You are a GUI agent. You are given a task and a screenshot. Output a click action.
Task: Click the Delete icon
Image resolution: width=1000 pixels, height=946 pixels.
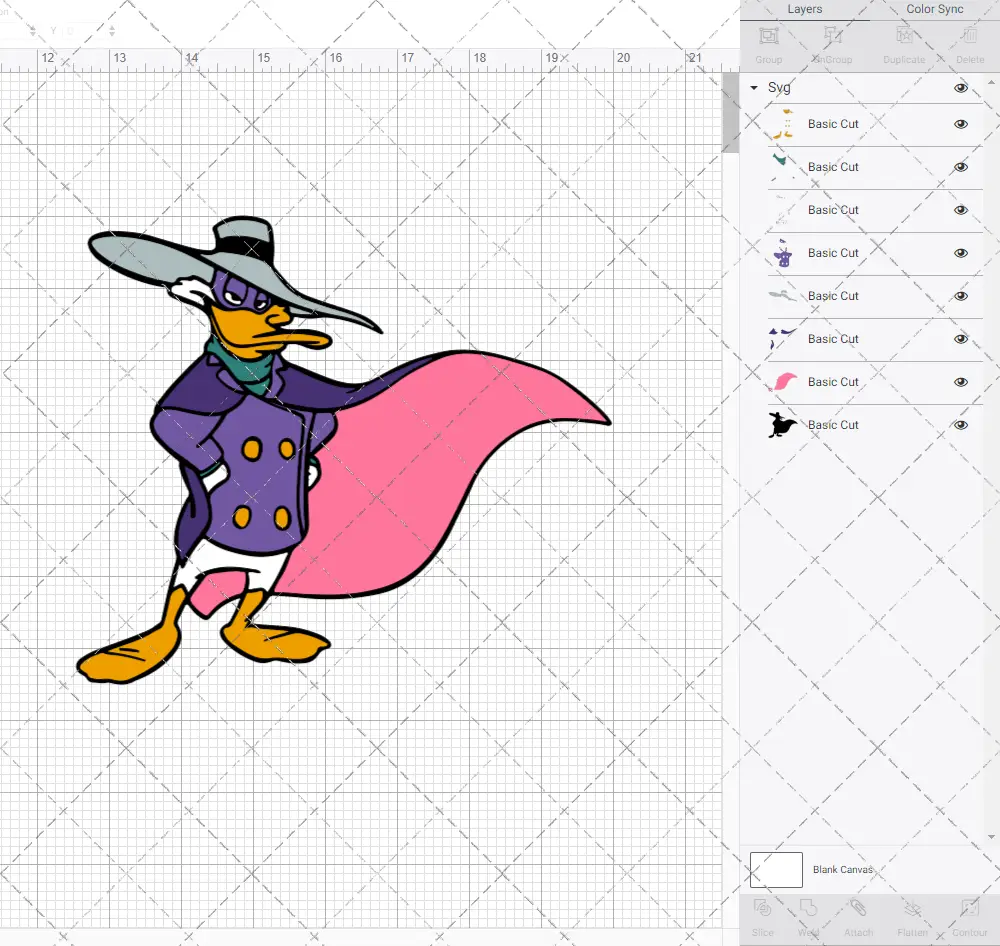[970, 36]
